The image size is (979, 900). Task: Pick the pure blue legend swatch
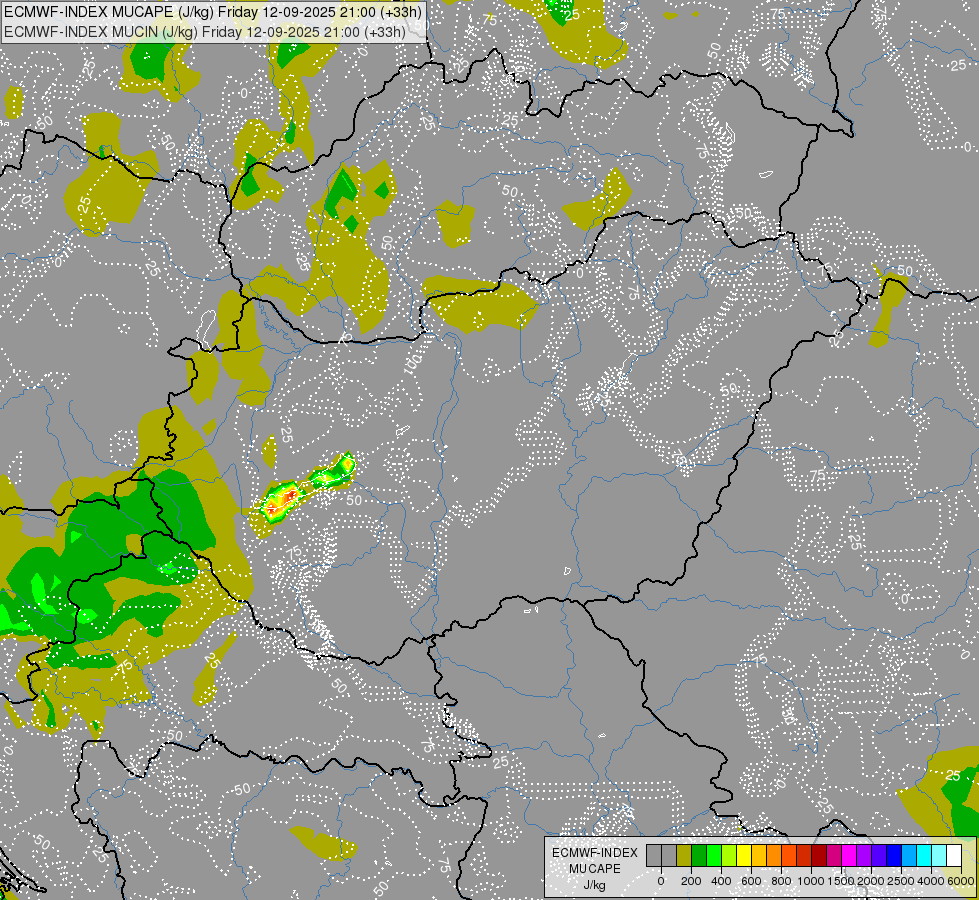(895, 856)
